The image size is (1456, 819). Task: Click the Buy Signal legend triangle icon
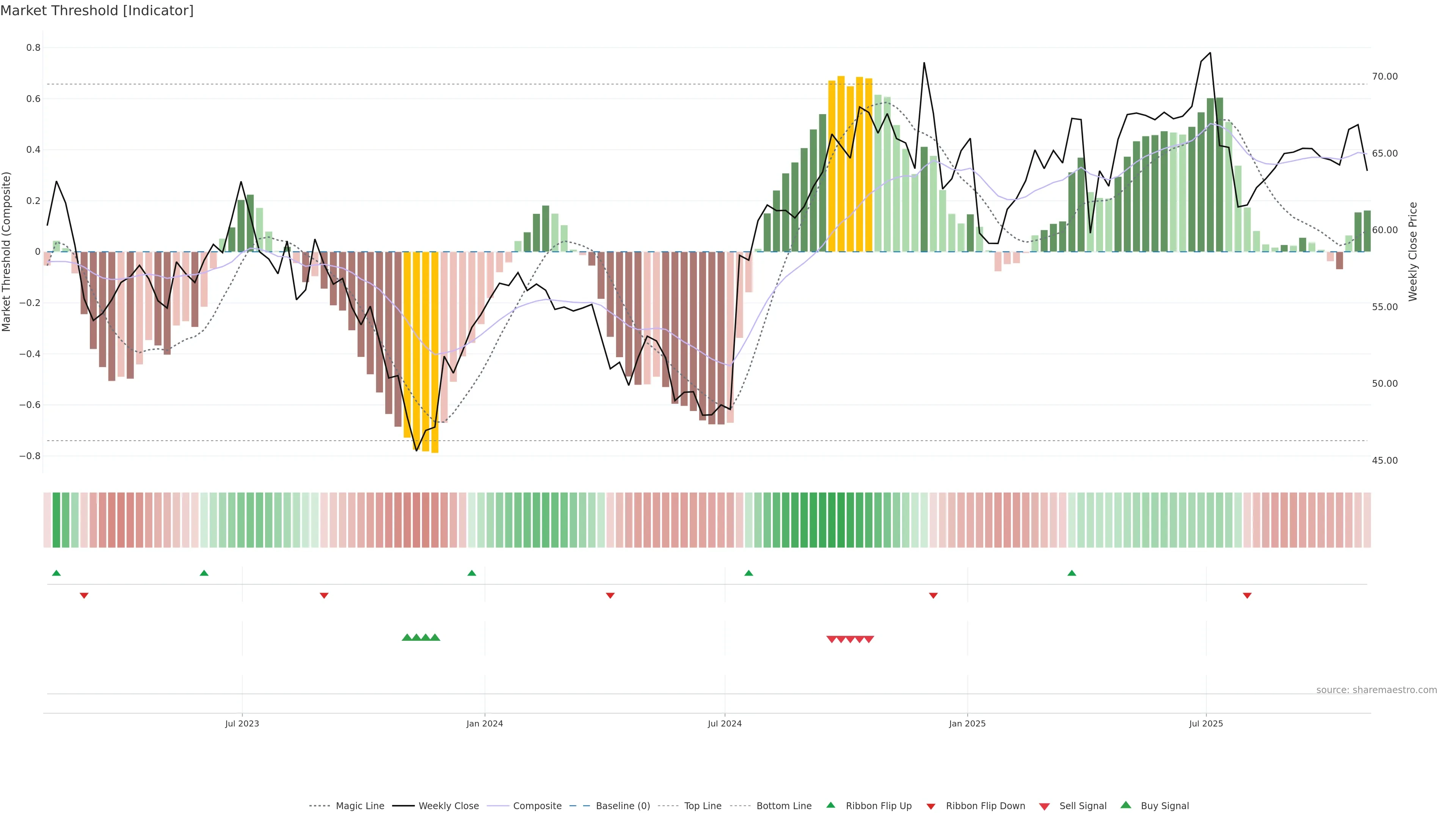(x=1125, y=805)
